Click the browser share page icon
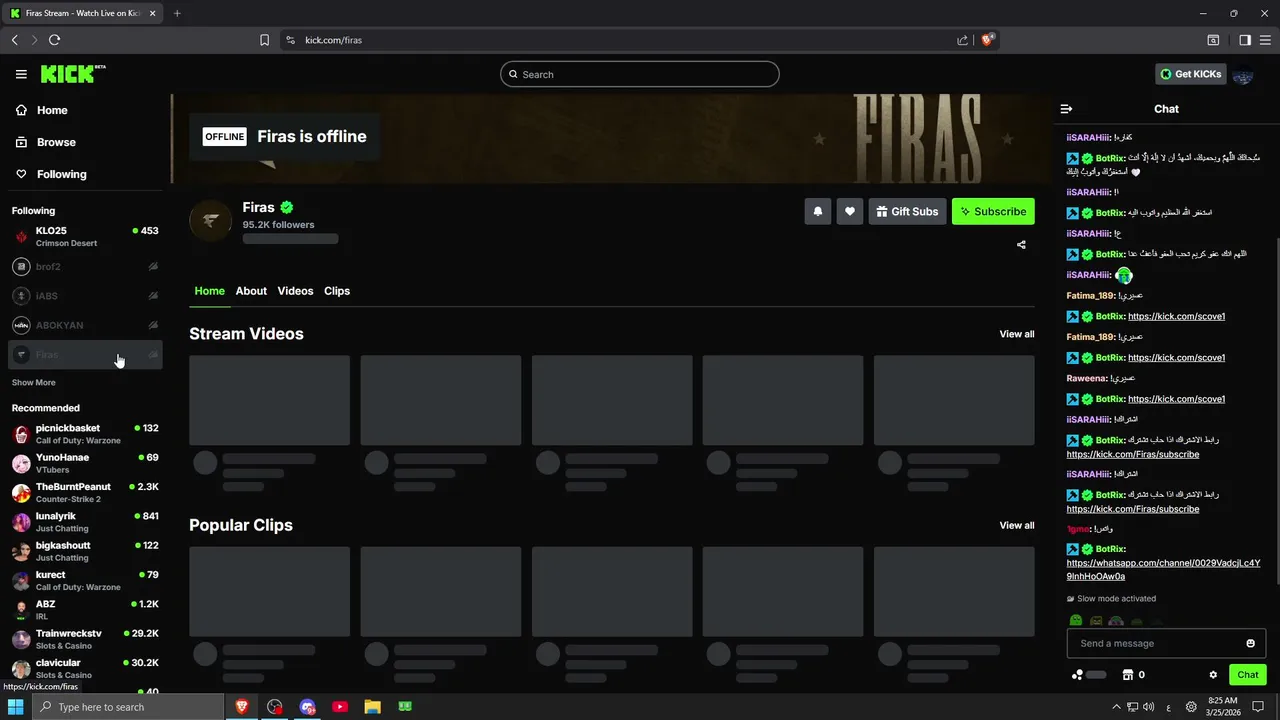The height and width of the screenshot is (720, 1280). click(962, 40)
